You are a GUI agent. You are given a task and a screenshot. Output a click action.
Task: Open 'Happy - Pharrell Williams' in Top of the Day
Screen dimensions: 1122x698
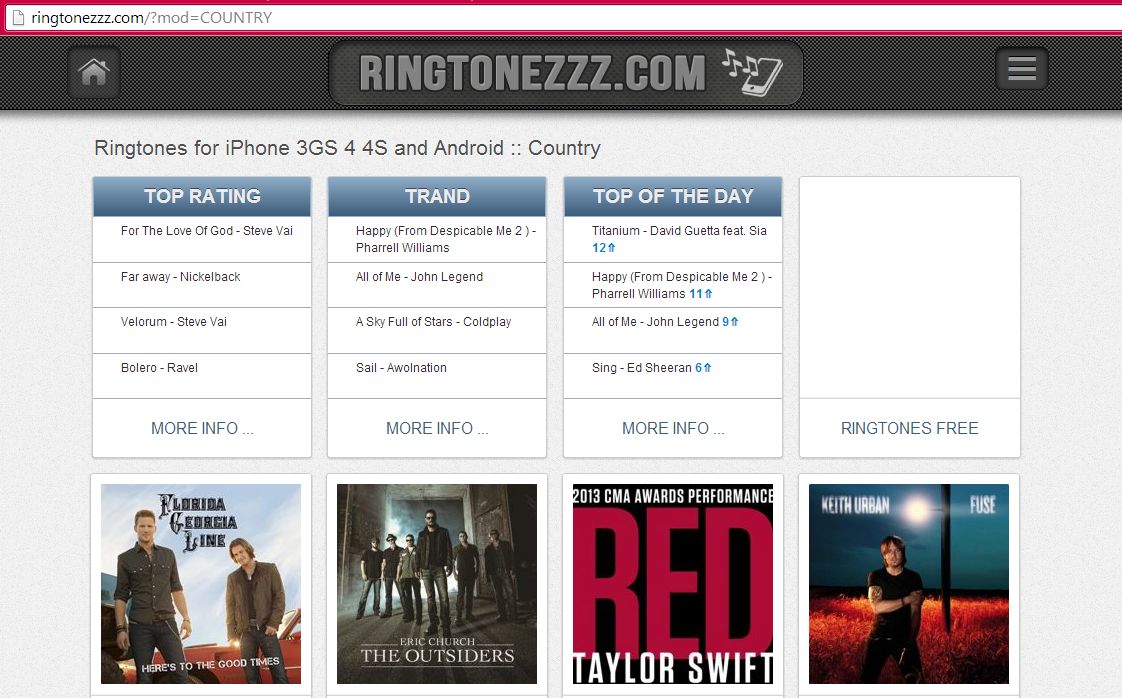click(682, 285)
